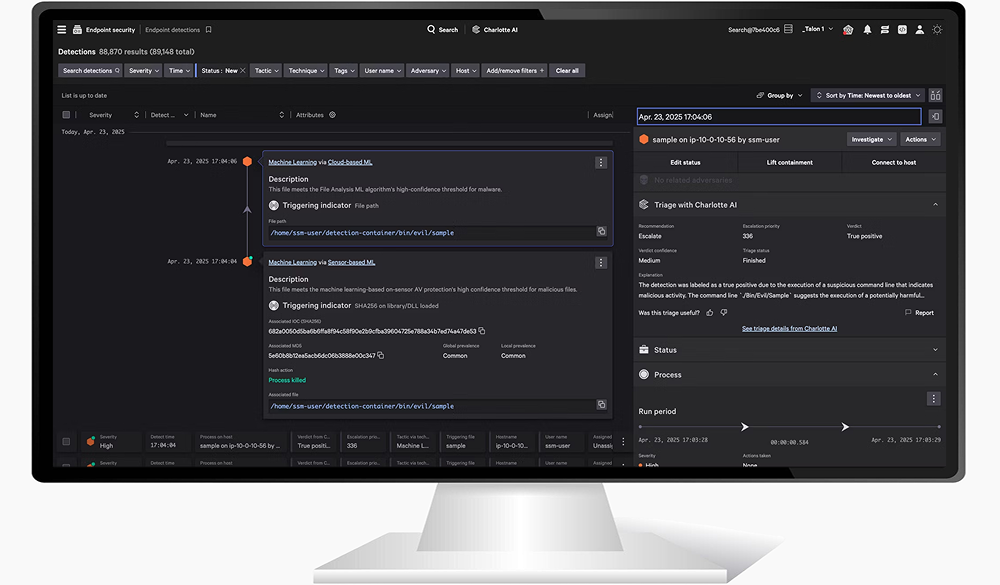Open Charlotte AI from top bar
The image size is (1000, 585).
point(494,30)
